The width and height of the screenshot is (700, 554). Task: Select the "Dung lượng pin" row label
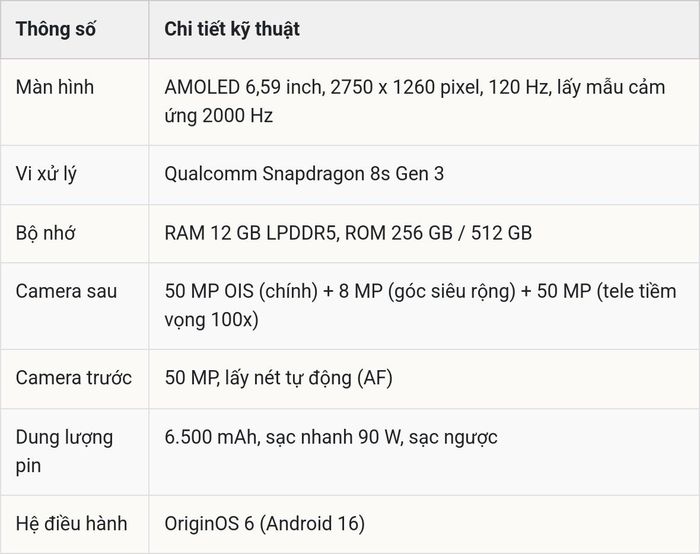(x=64, y=451)
